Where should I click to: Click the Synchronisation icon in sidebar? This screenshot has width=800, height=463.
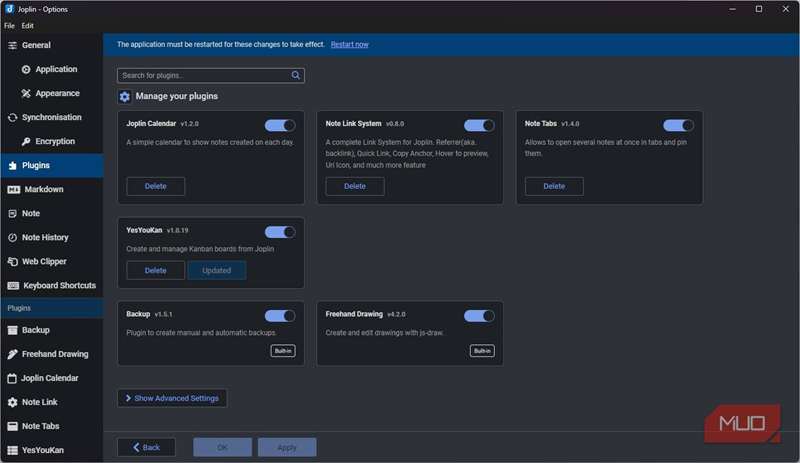[x=12, y=117]
